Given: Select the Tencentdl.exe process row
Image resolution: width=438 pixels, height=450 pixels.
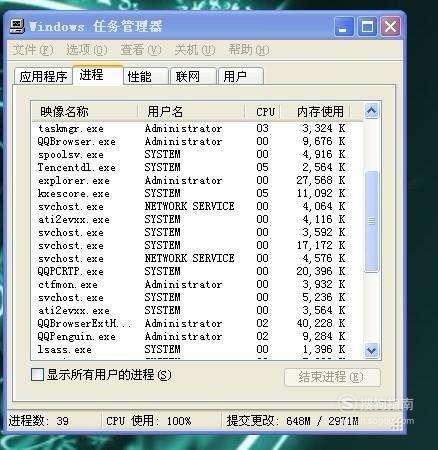Looking at the screenshot, I should tap(197, 167).
